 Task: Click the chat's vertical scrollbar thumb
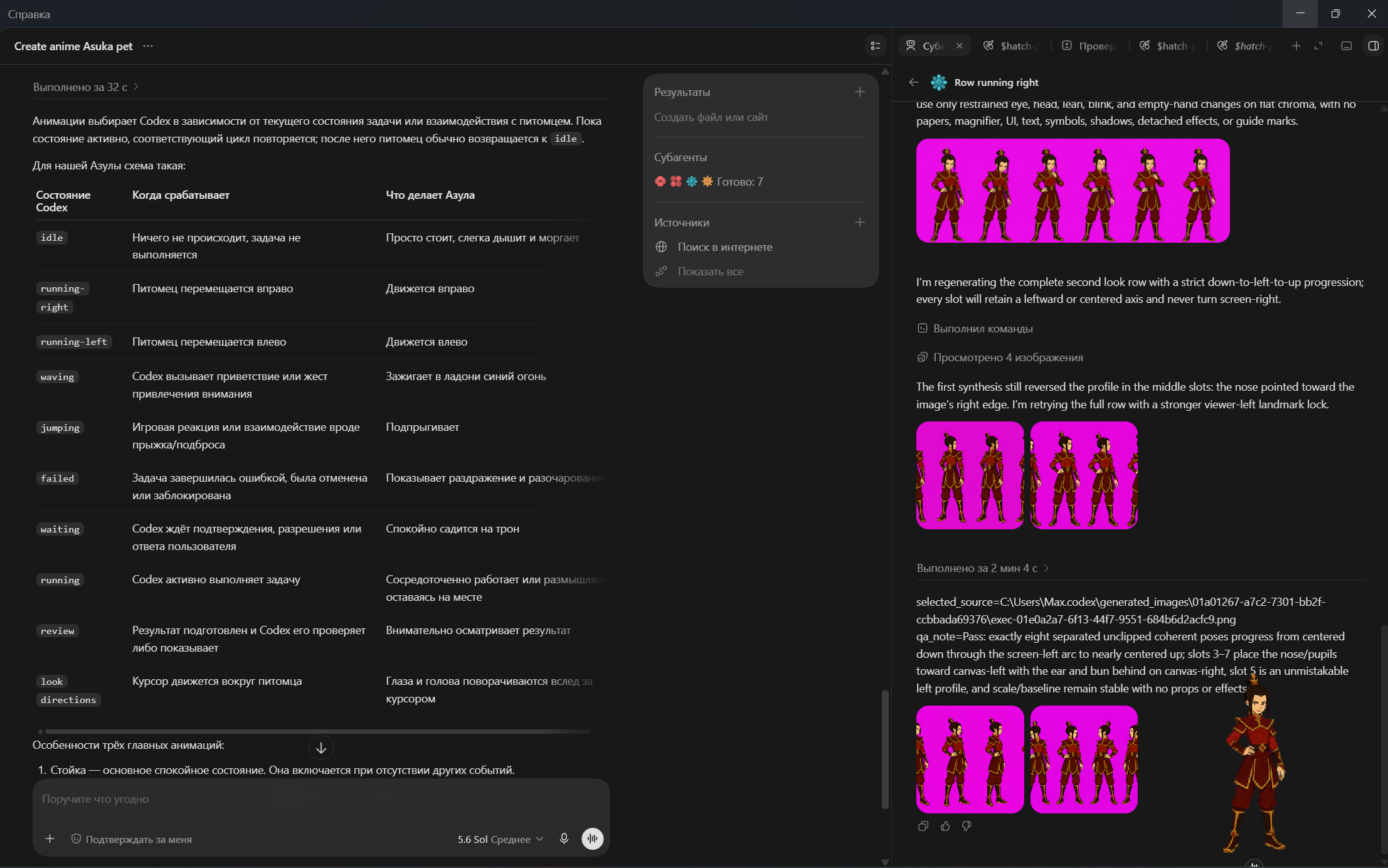coord(885,749)
